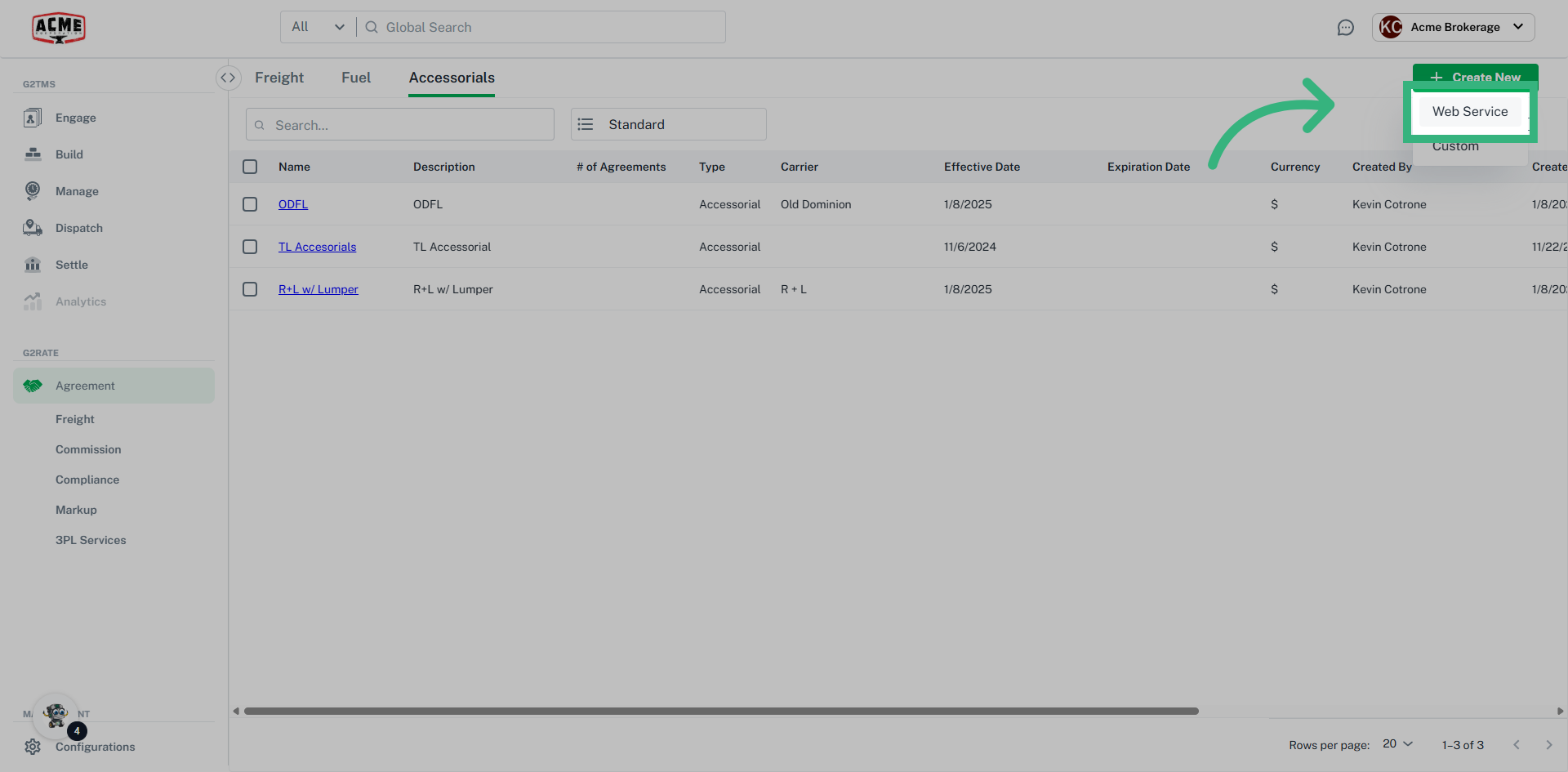The height and width of the screenshot is (772, 1568).
Task: Choose Web Service from the open menu
Action: coord(1470,112)
